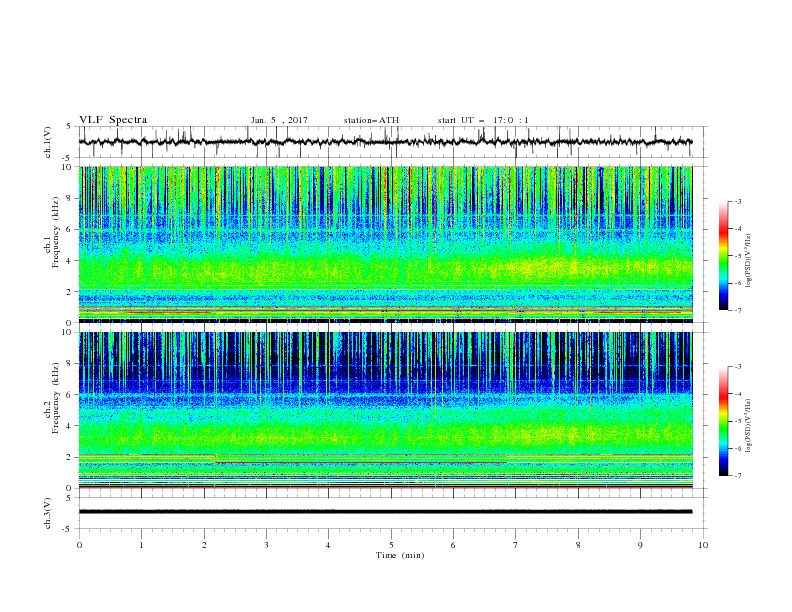Image resolution: width=792 pixels, height=612 pixels.
Task: Click the 'station=ATH' header label
Action: (x=371, y=120)
